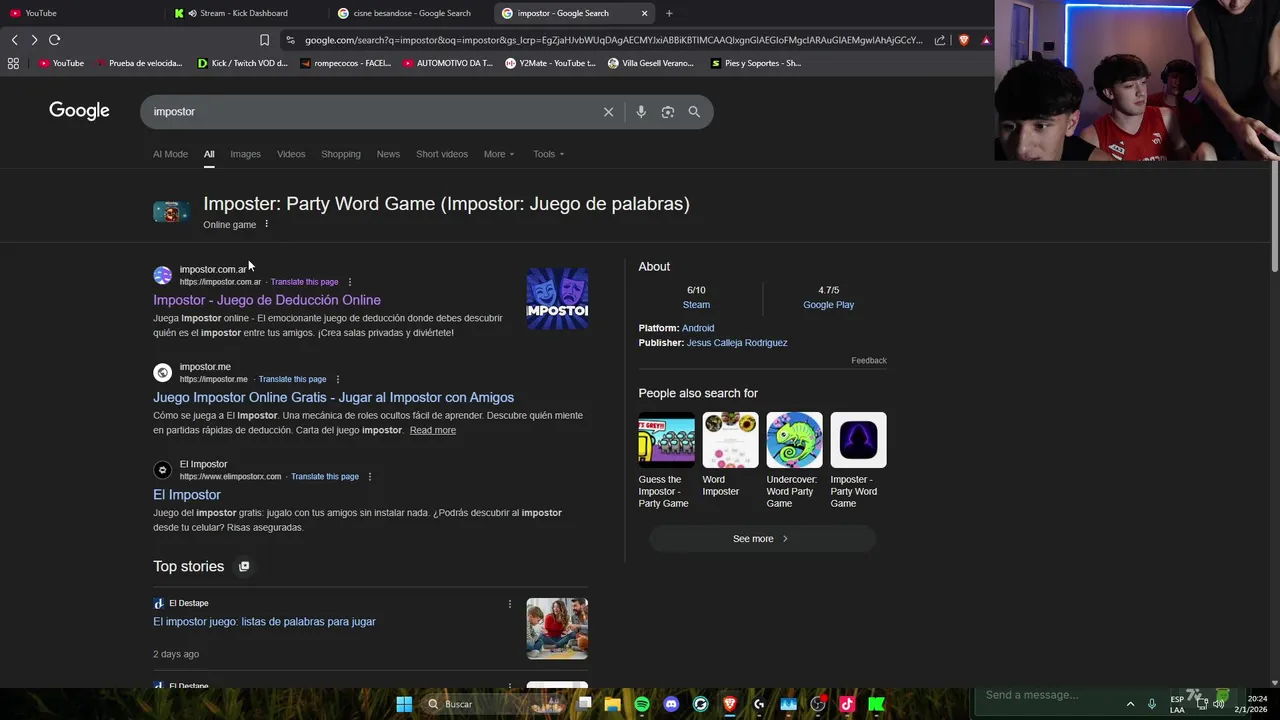Select the Videos search filter
Image resolution: width=1280 pixels, height=720 pixels.
(x=291, y=154)
